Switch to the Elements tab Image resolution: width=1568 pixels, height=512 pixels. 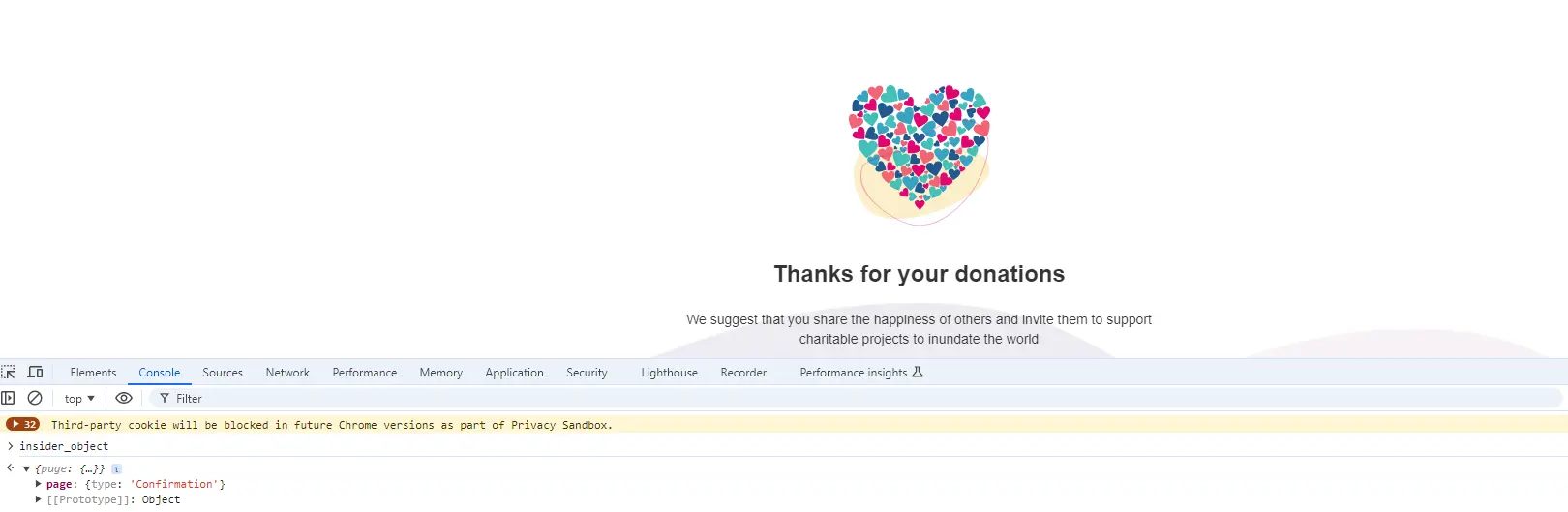point(93,372)
